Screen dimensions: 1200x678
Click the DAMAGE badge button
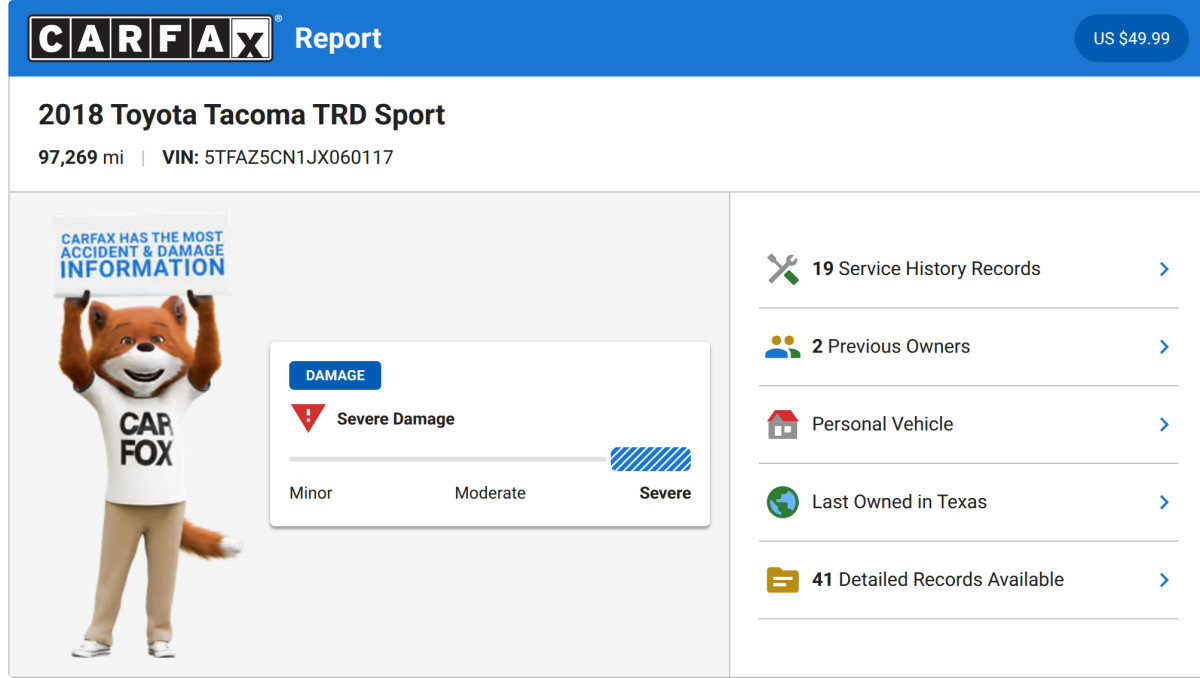(x=335, y=375)
